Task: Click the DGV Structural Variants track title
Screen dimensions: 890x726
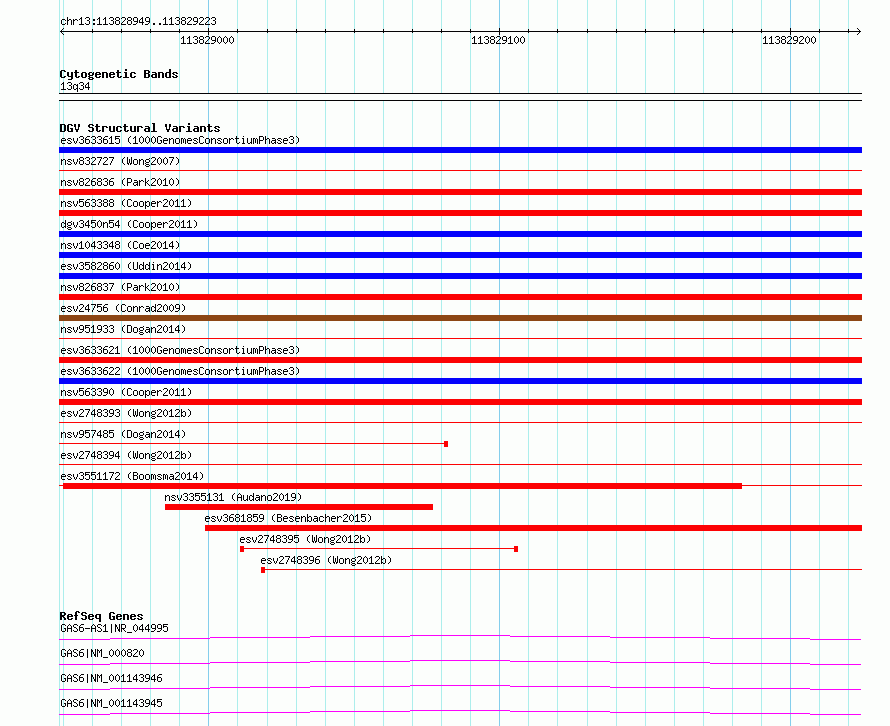Action: [140, 128]
